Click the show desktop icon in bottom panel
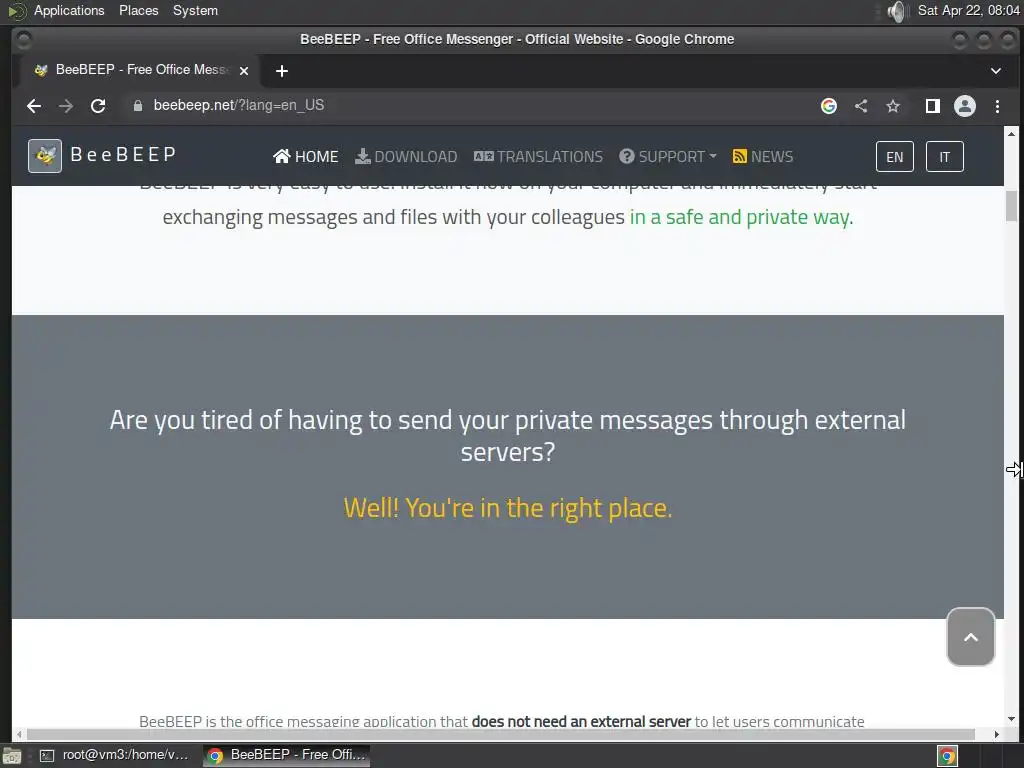The width and height of the screenshot is (1024, 768). pos(12,756)
